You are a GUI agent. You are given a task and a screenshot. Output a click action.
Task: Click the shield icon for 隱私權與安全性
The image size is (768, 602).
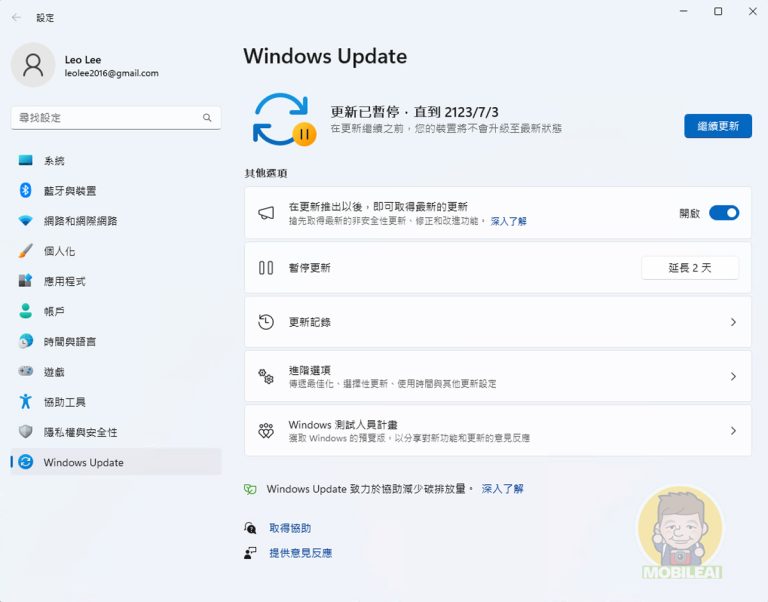point(25,432)
